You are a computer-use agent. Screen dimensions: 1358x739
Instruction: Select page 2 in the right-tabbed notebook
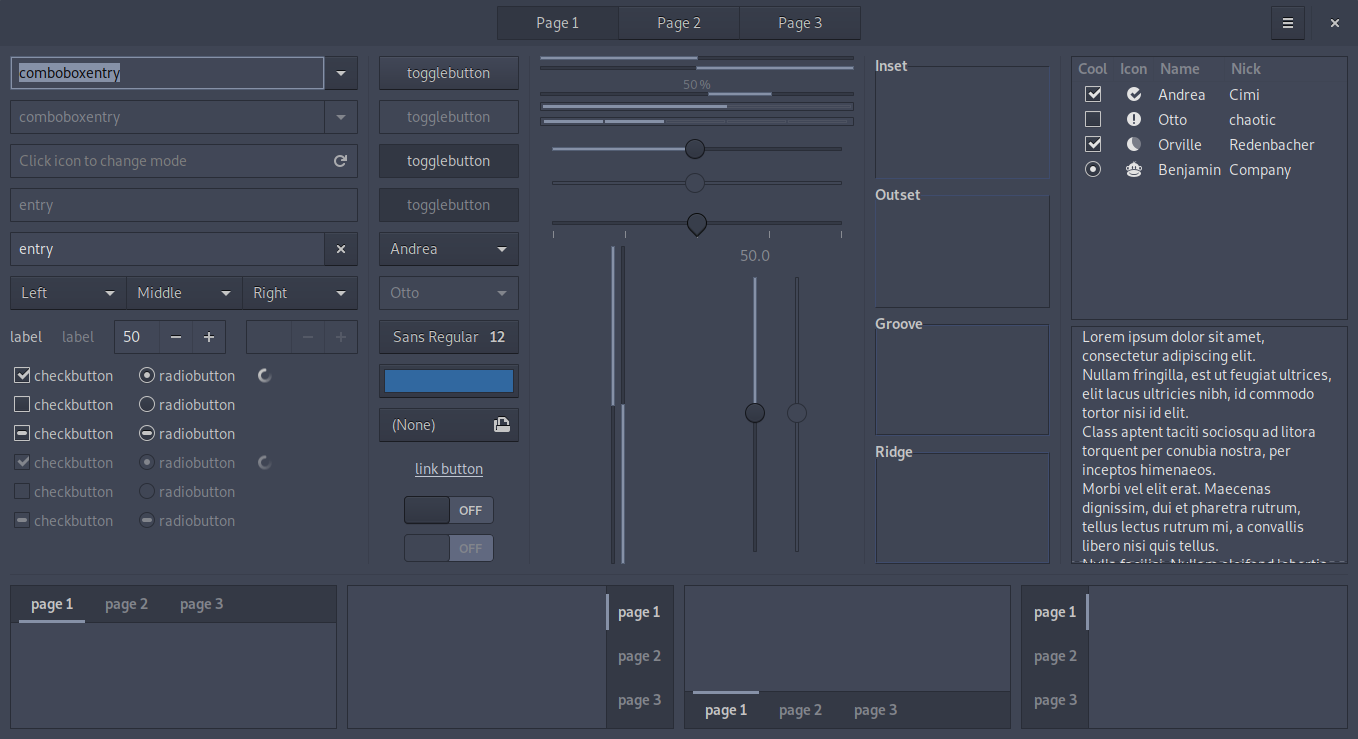point(640,656)
